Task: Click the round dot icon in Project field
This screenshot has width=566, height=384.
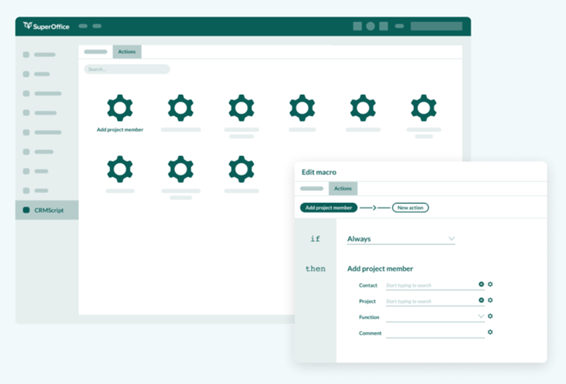Action: [x=481, y=300]
